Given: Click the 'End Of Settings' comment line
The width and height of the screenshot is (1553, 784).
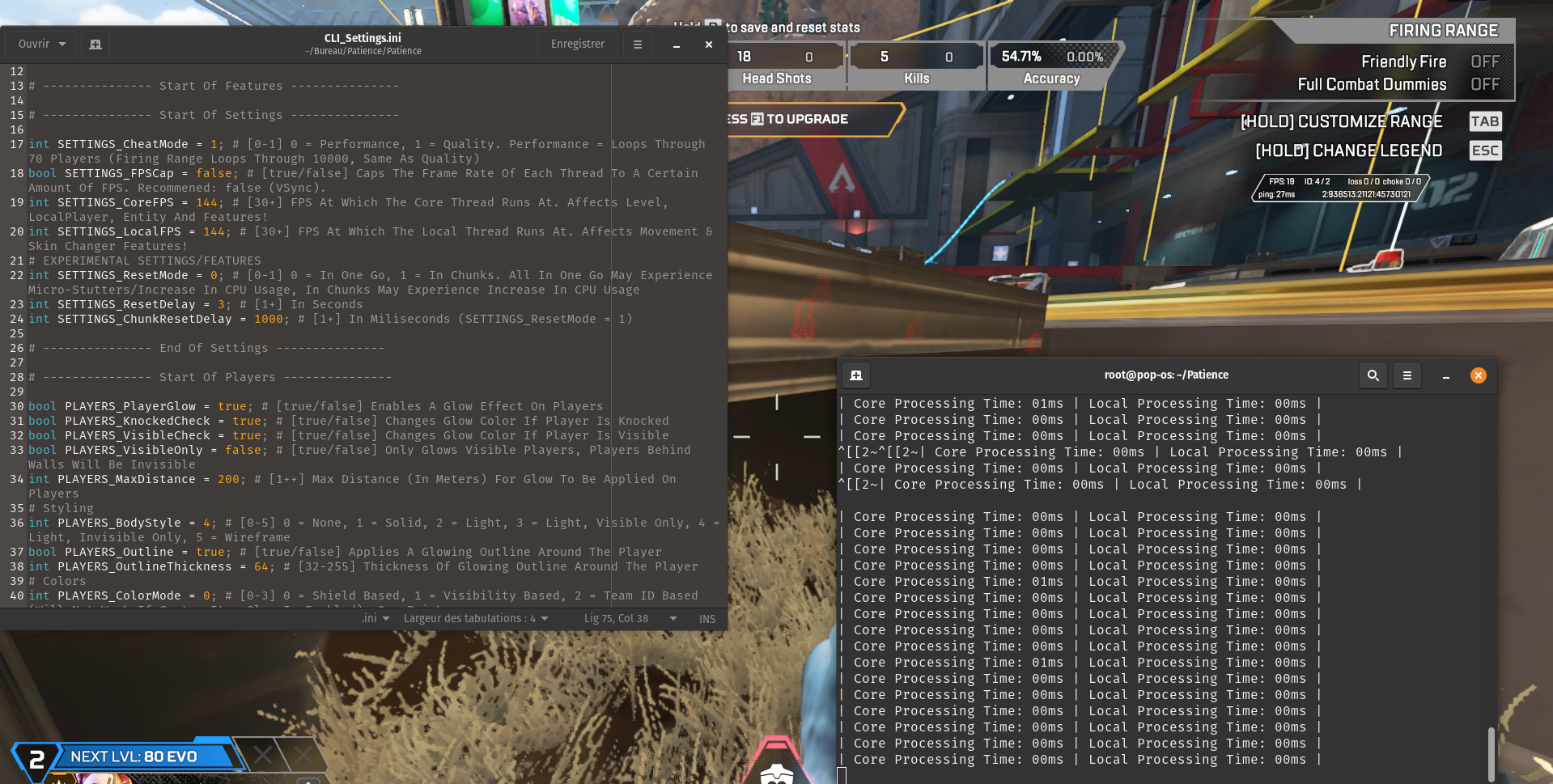Looking at the screenshot, I should (x=206, y=348).
